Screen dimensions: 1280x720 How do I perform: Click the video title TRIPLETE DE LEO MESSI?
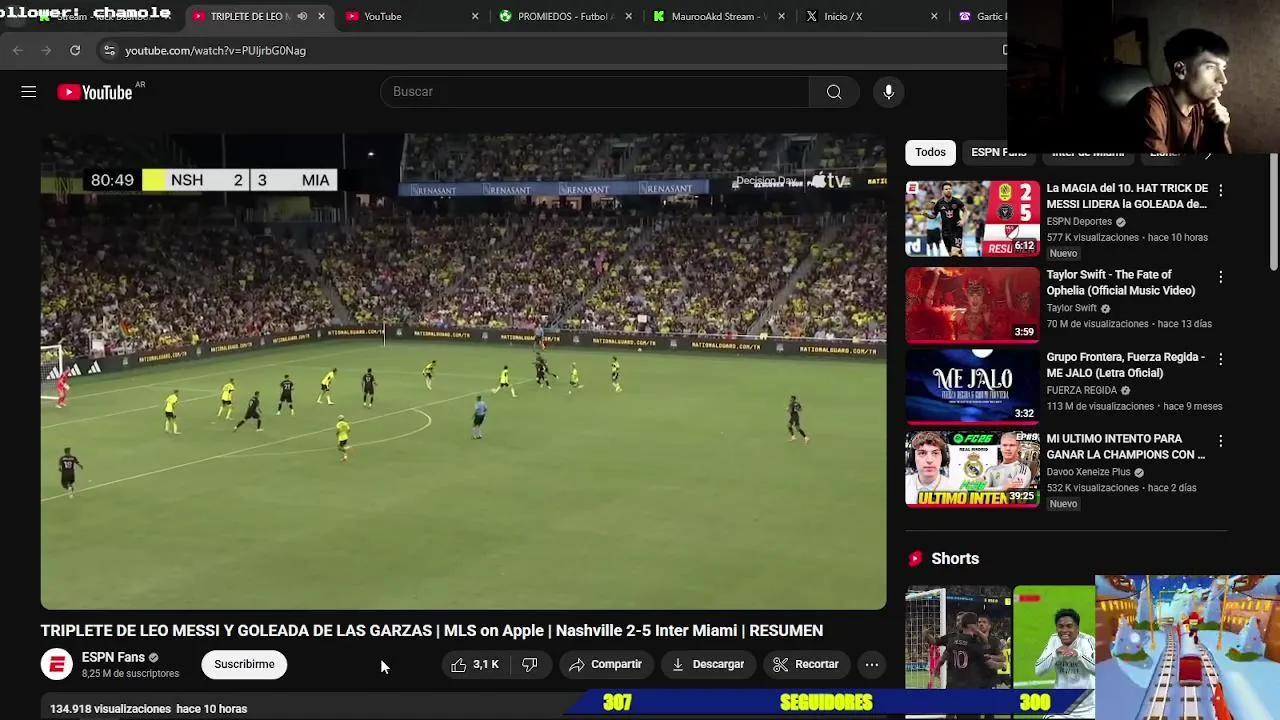click(432, 630)
